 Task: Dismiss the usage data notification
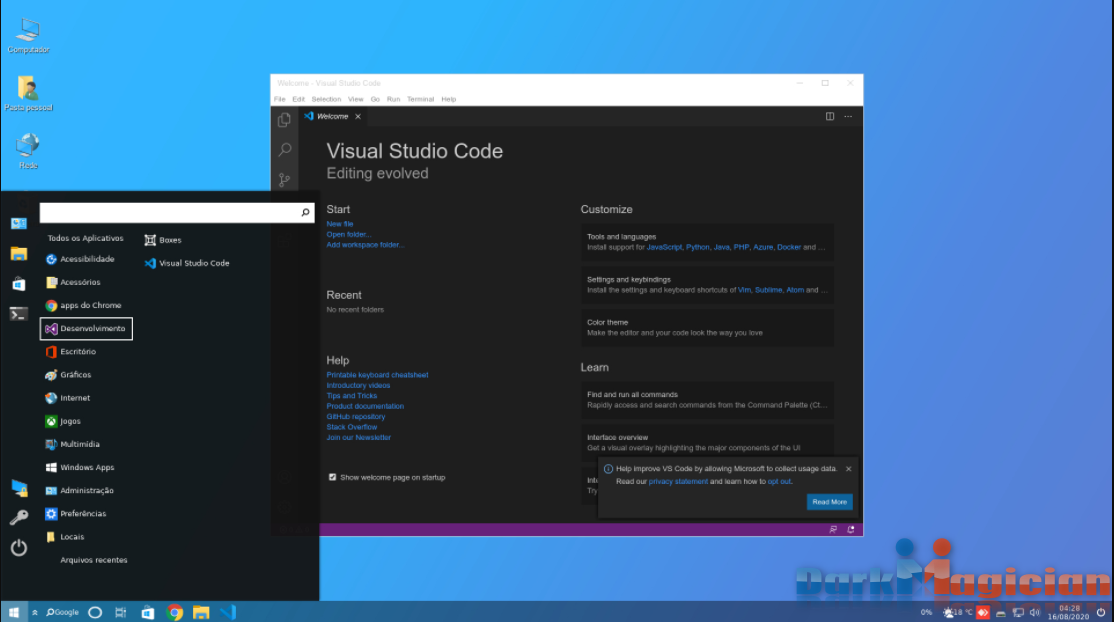pyautogui.click(x=848, y=469)
